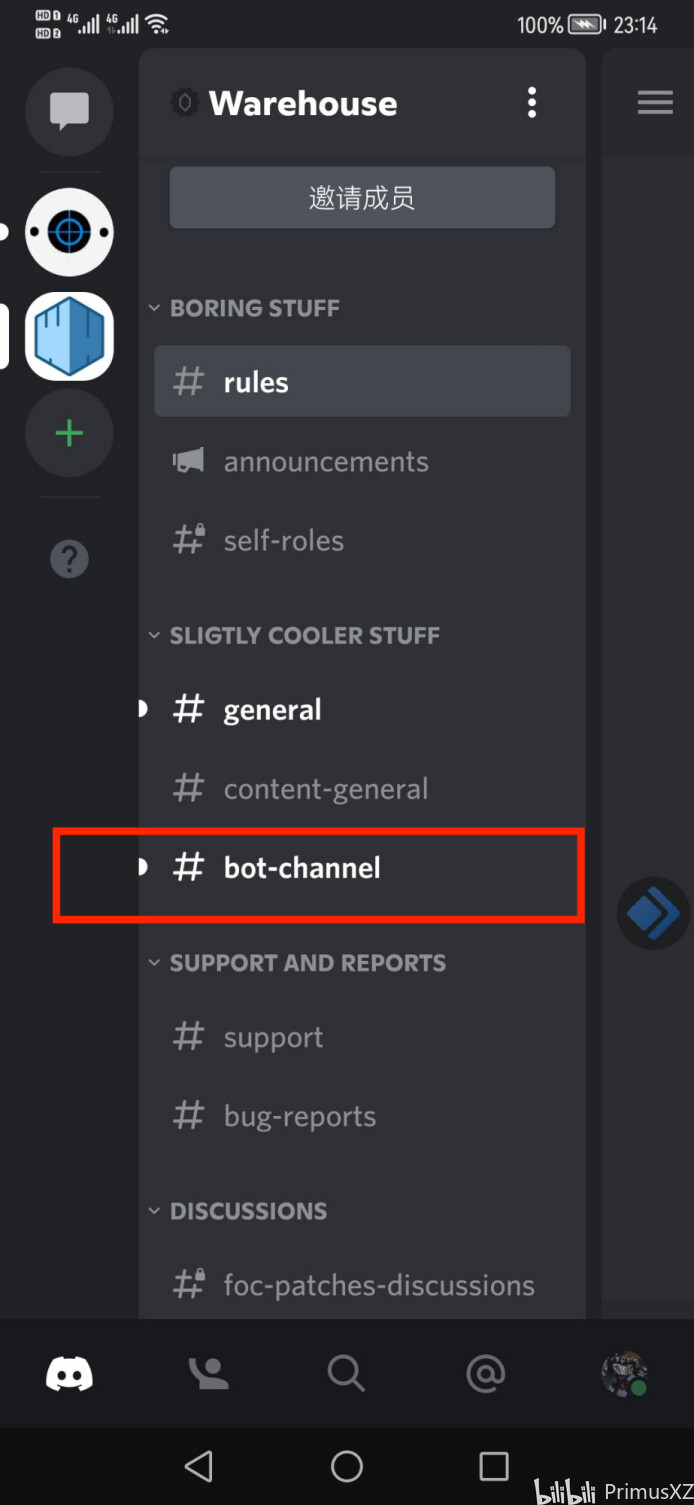The image size is (694, 1505).
Task: Open the Mentions tab
Action: 486,1374
